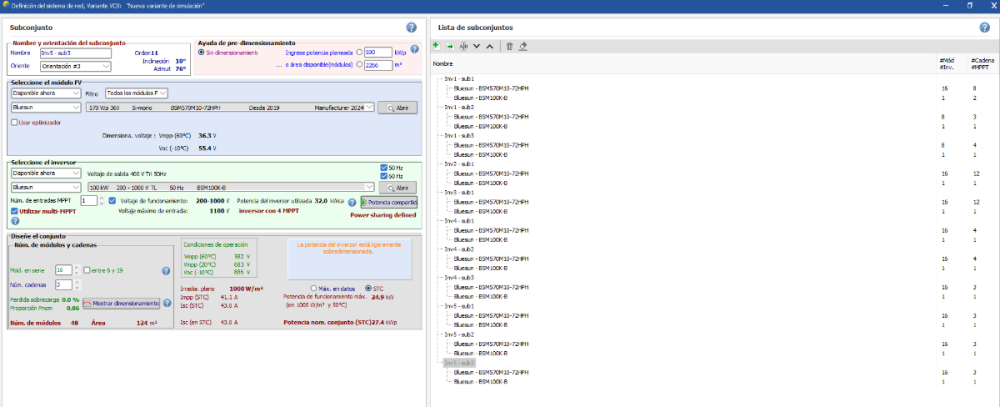
Task: Move selected subarray up with arrow icon
Action: click(x=490, y=46)
